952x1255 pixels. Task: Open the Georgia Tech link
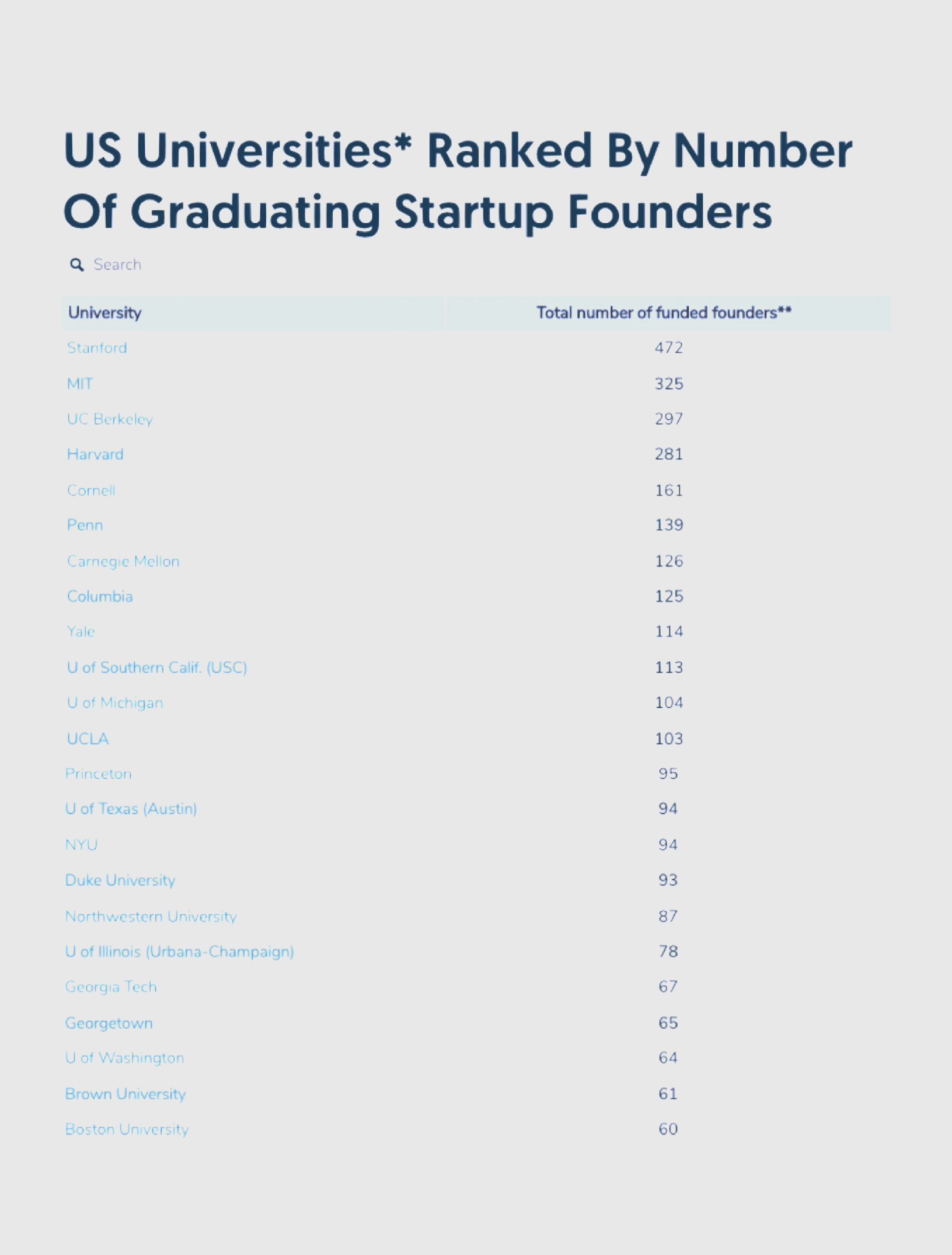[x=111, y=987]
